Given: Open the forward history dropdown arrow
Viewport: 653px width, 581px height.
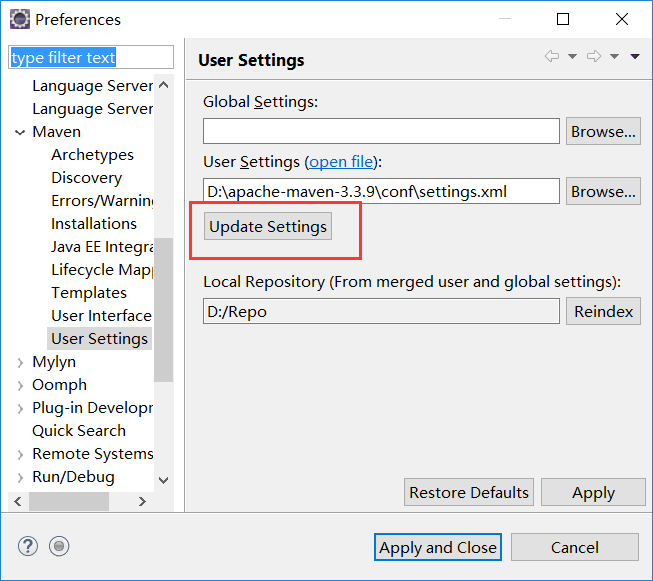Looking at the screenshot, I should 614,57.
